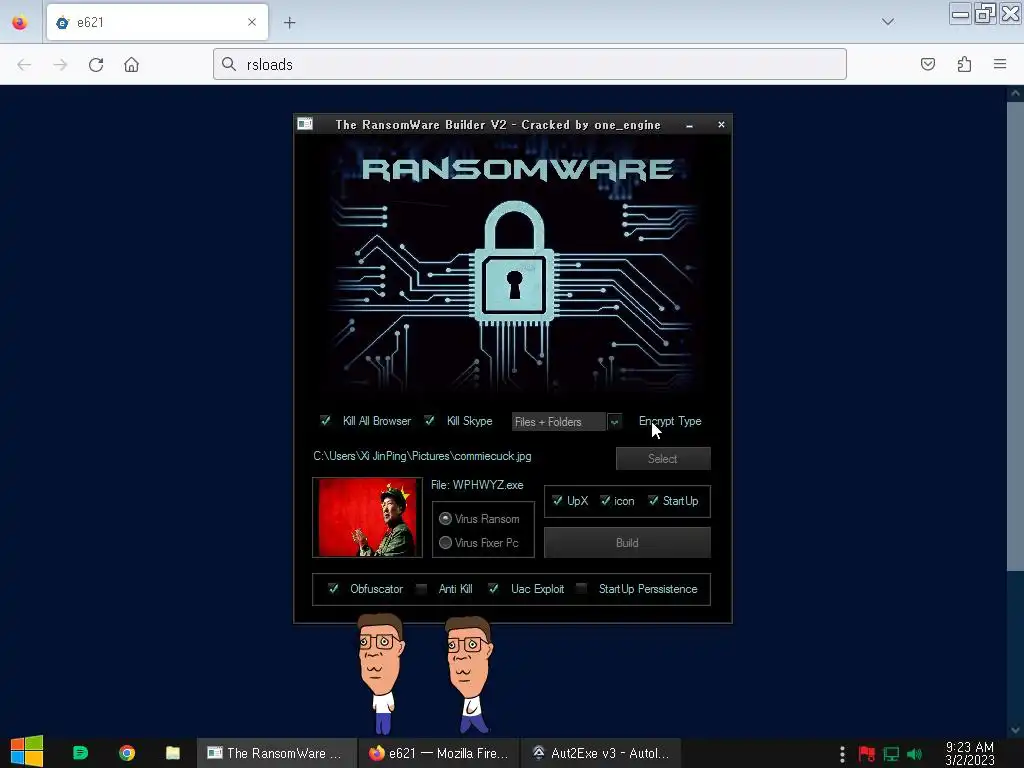Select the e621 tab
1024x768 pixels.
157,22
